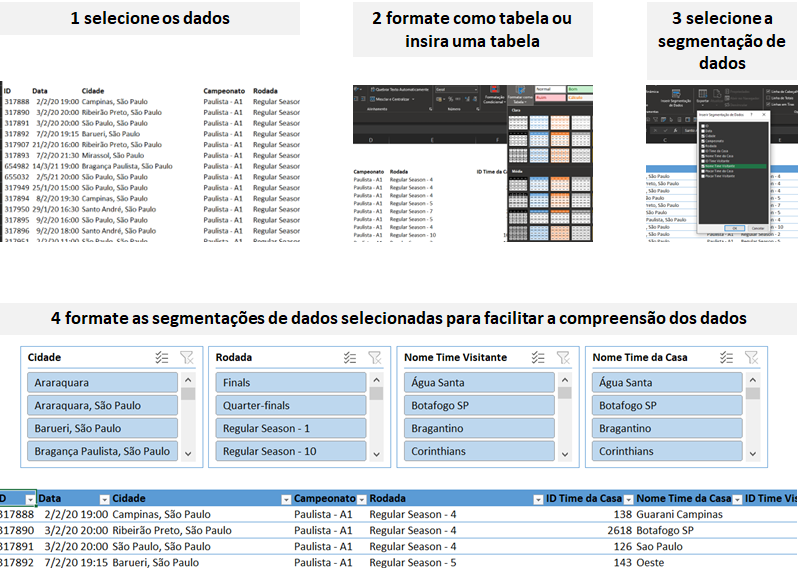The height and width of the screenshot is (568, 801).
Task: Click the 'Nome Time Visitante' slicer title
Action: 456,358
